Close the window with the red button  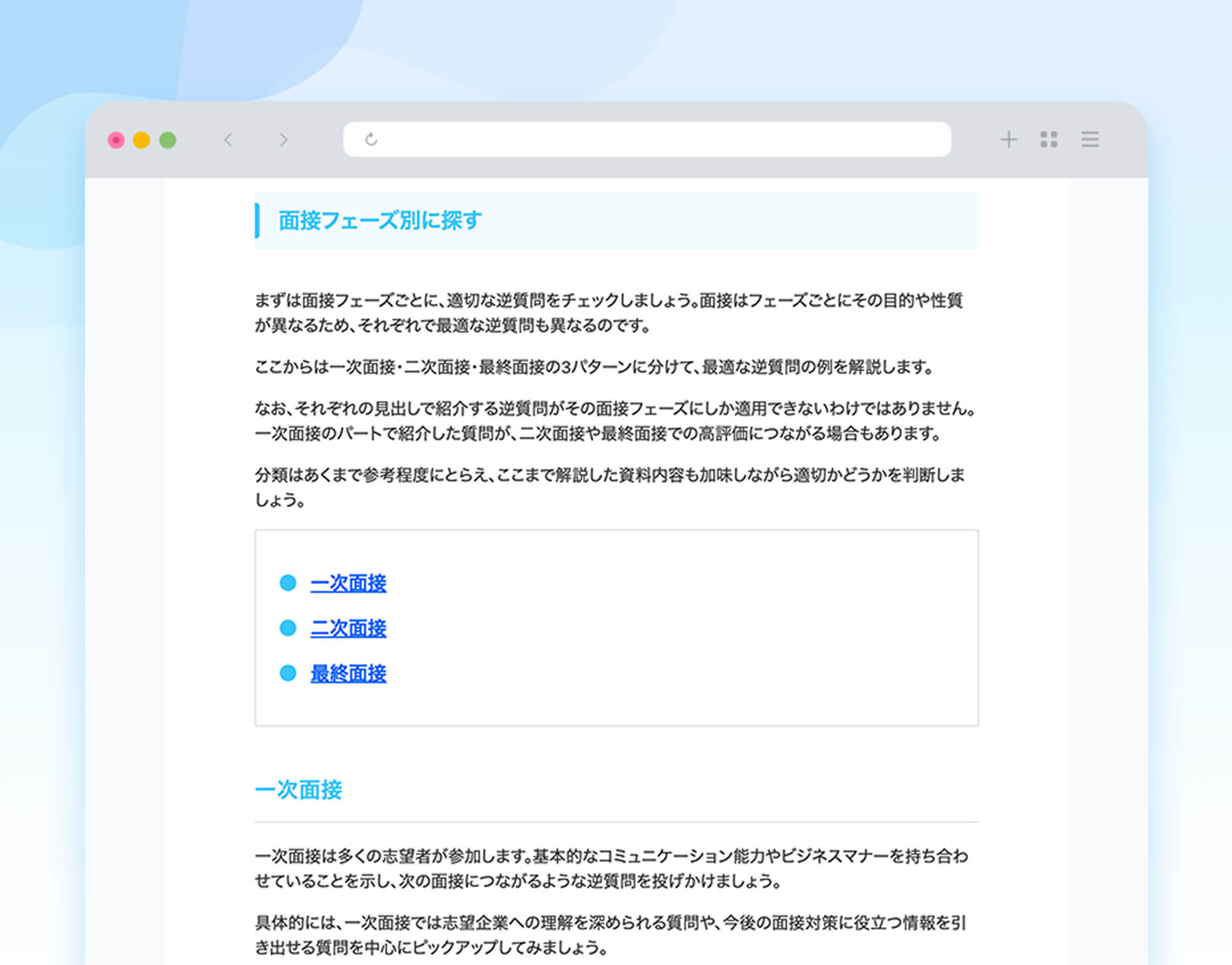click(x=116, y=140)
